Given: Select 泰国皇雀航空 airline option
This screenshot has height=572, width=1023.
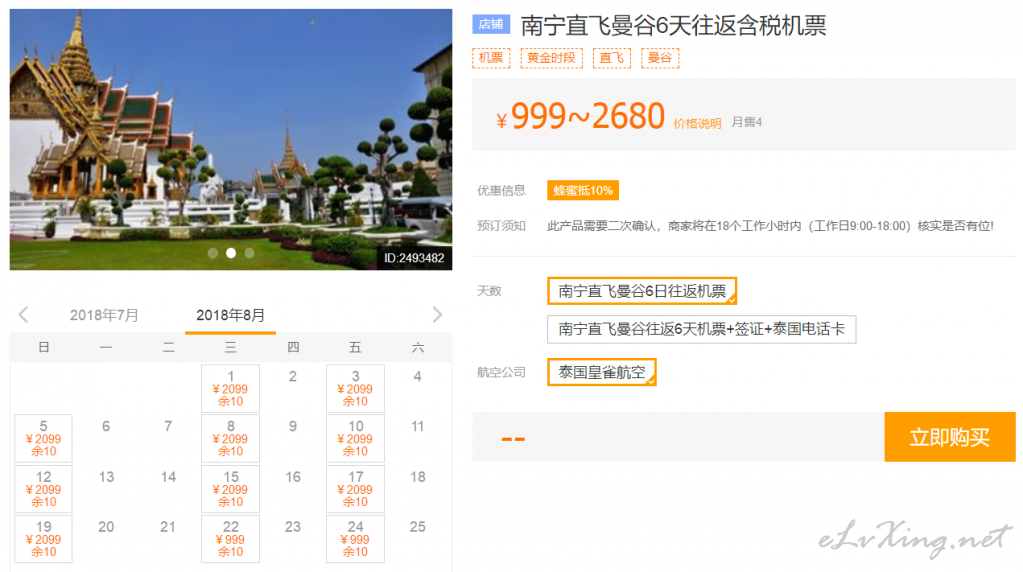Looking at the screenshot, I should (602, 372).
